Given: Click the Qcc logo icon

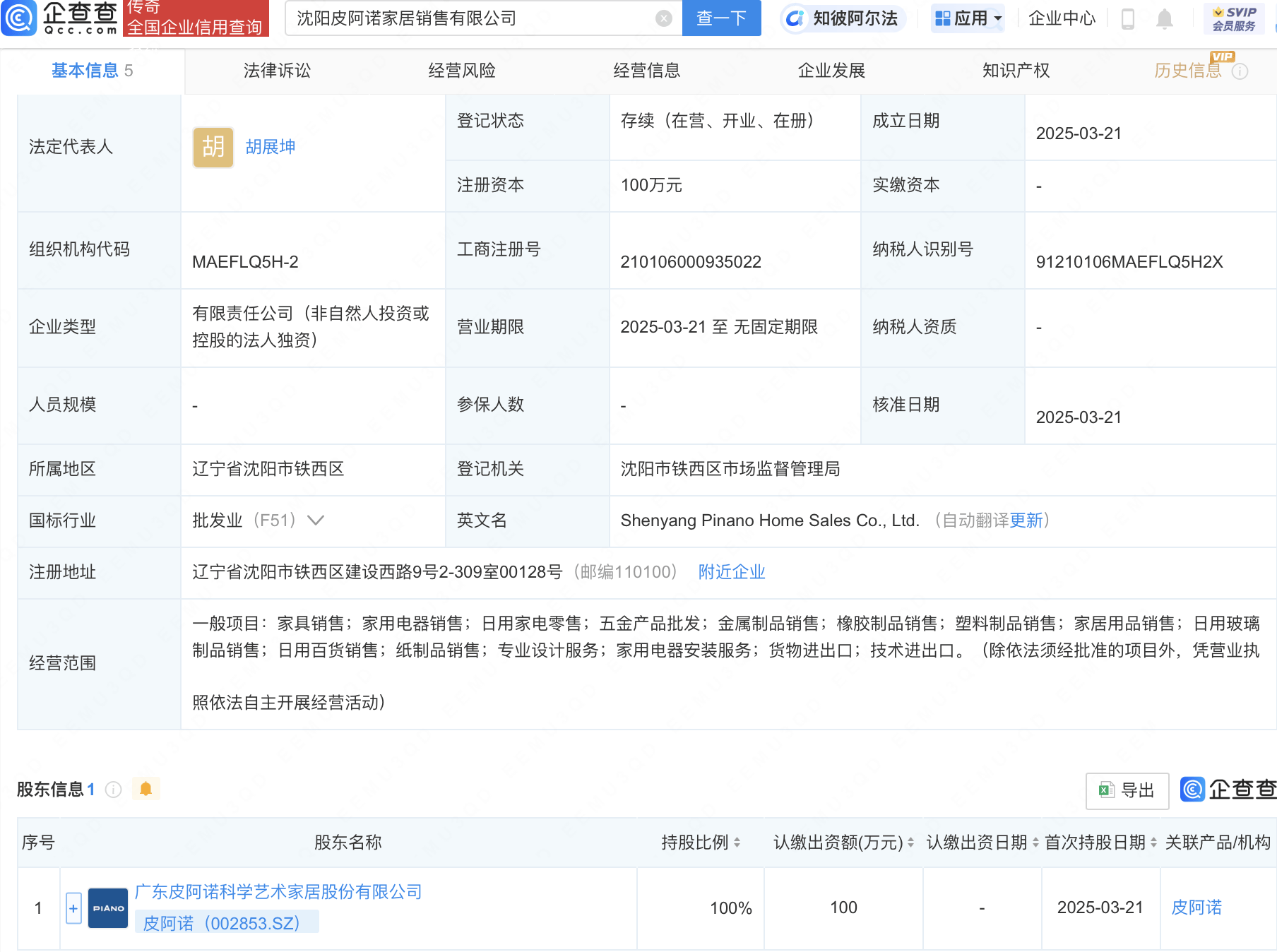Looking at the screenshot, I should pos(18,18).
